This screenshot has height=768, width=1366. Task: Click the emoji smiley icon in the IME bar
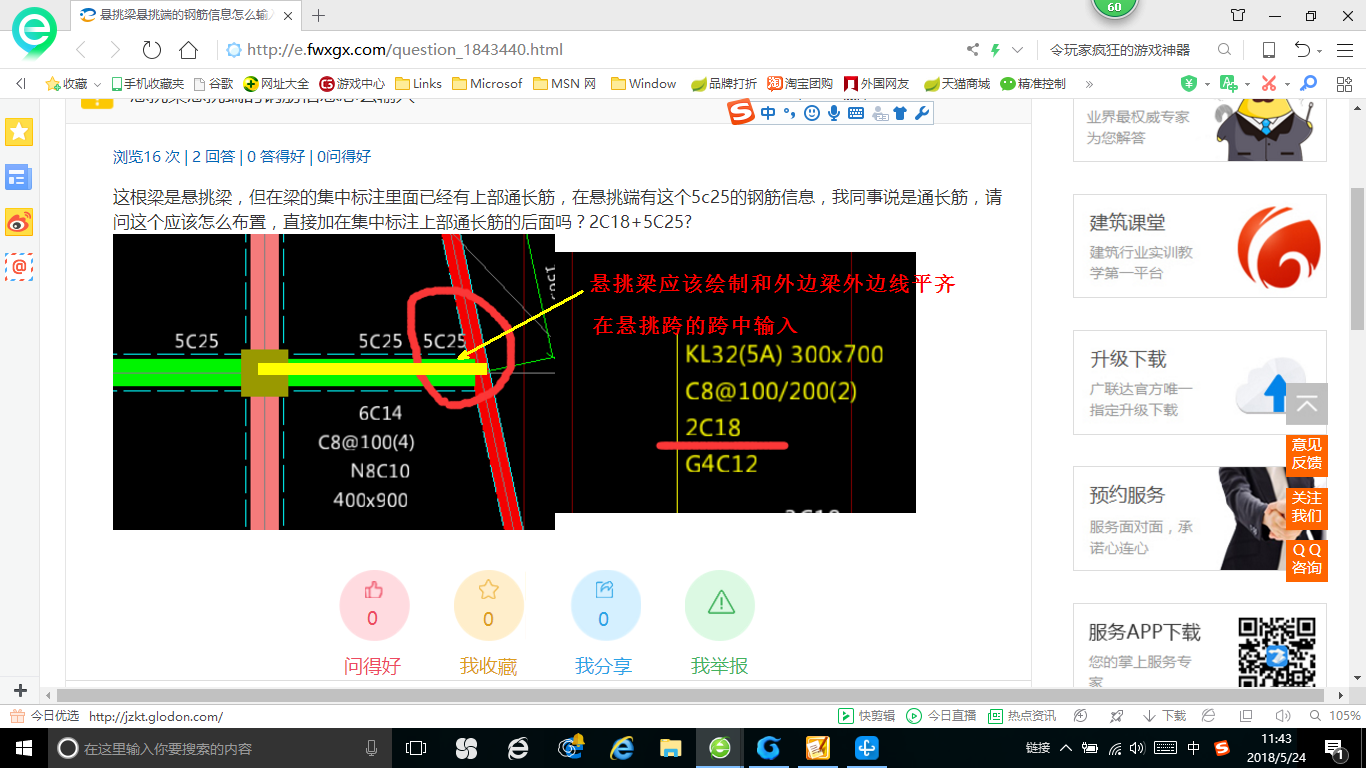pyautogui.click(x=811, y=113)
